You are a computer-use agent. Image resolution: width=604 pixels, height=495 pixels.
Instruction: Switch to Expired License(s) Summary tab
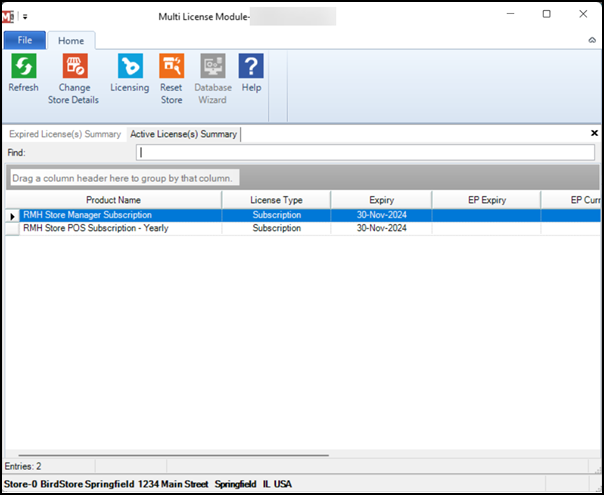click(x=65, y=134)
